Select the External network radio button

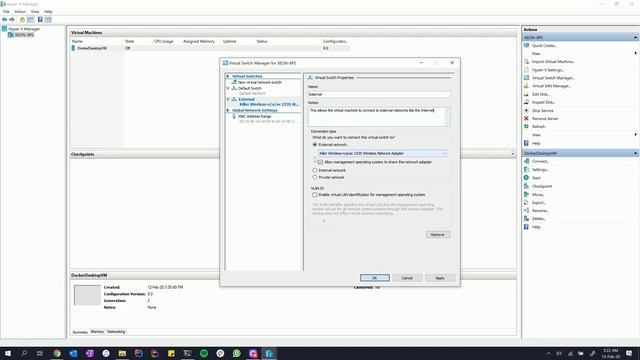315,144
